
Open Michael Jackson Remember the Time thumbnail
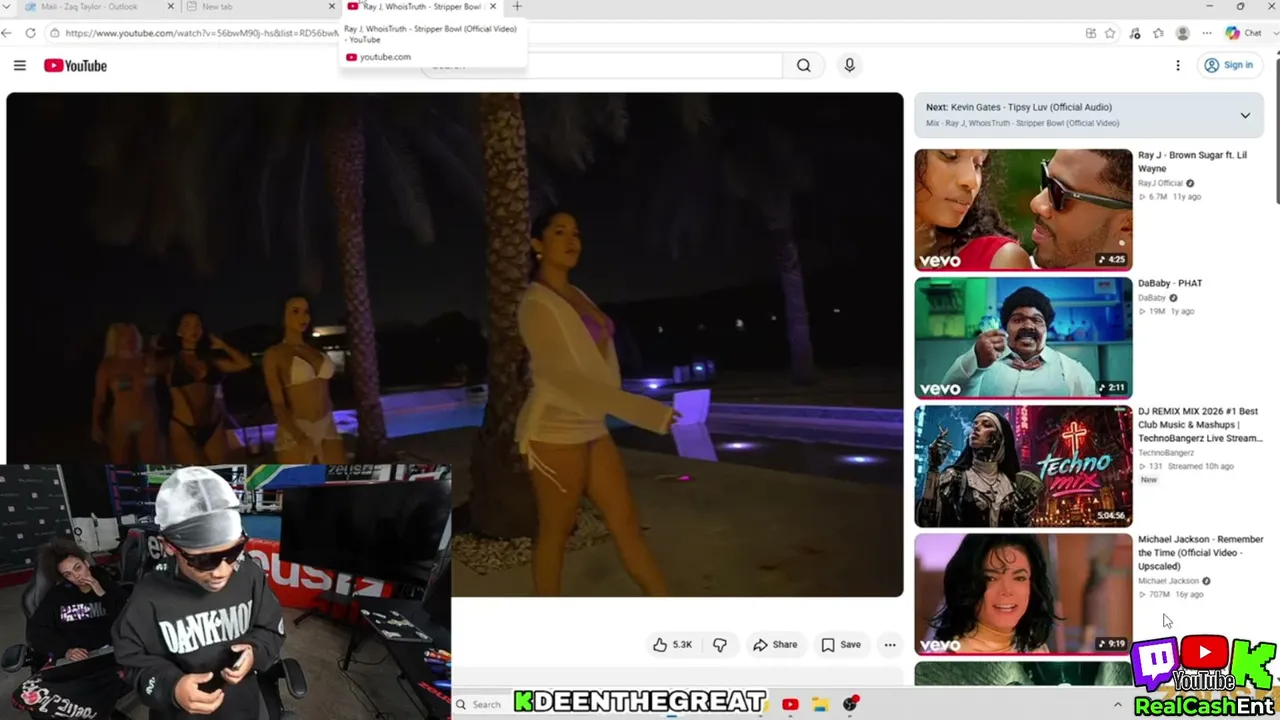point(1023,594)
